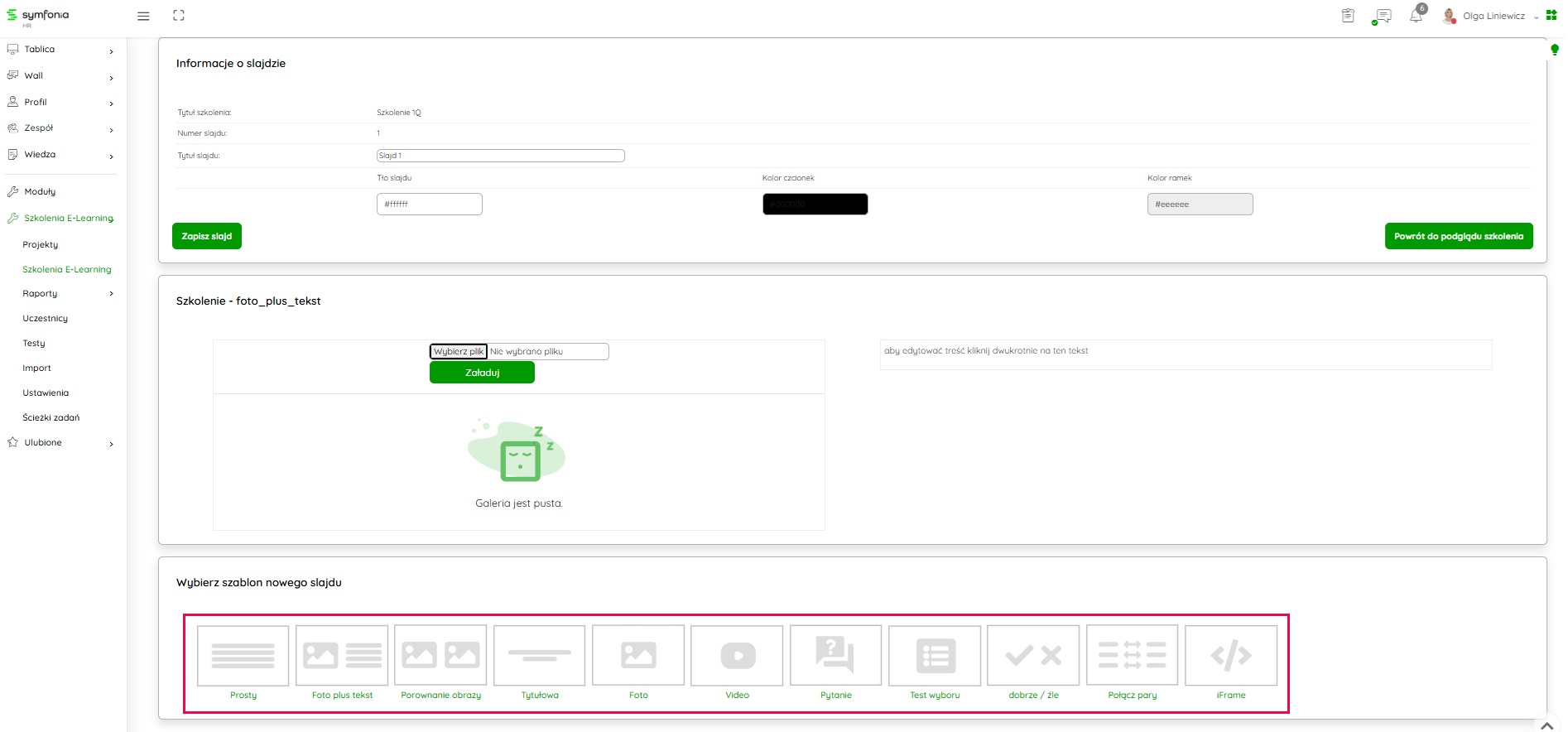Enter fullscreen mode via header icon
This screenshot has height=732, width=1568.
point(179,16)
